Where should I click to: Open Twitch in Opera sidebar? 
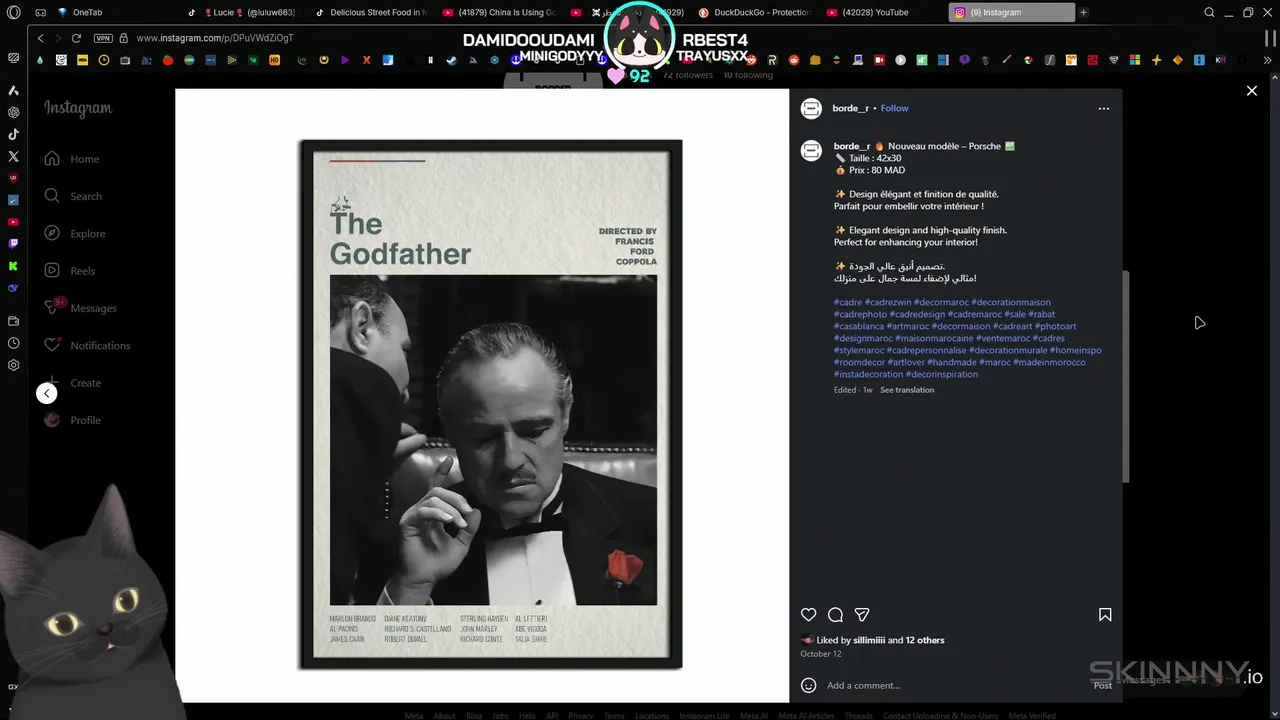pos(13,243)
